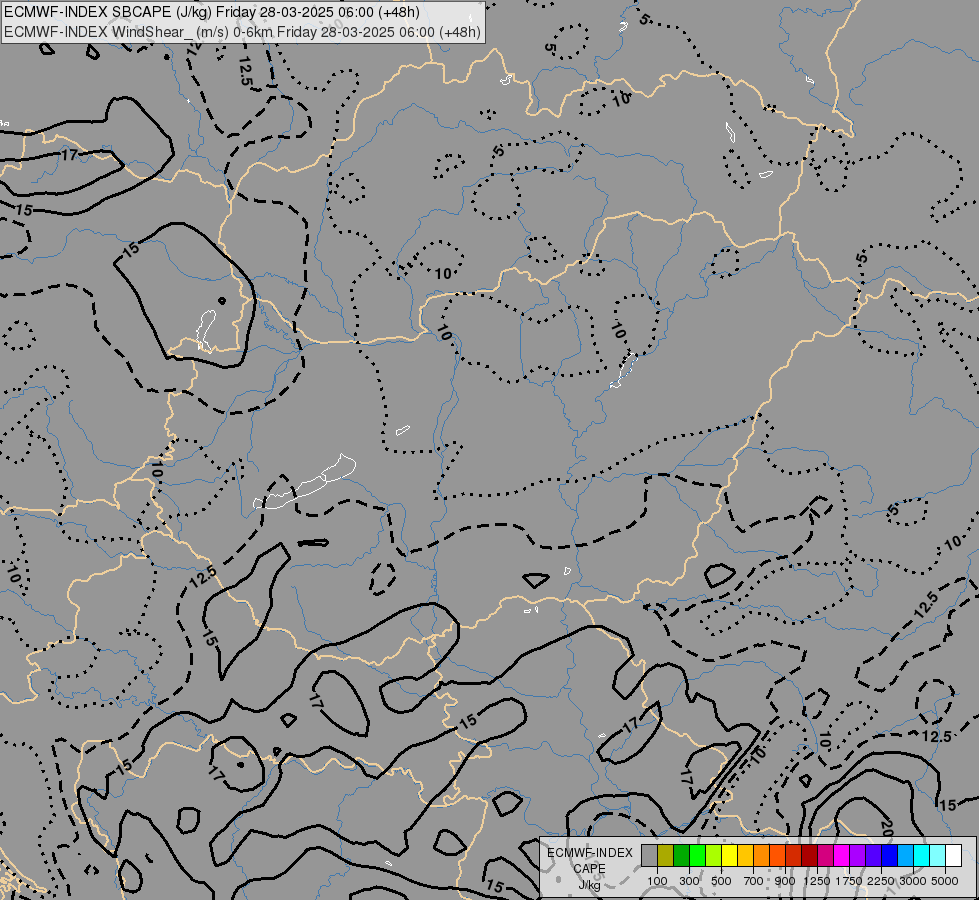Click the pure yellow legend swatch
Screen dimensions: 979x900
(x=730, y=856)
